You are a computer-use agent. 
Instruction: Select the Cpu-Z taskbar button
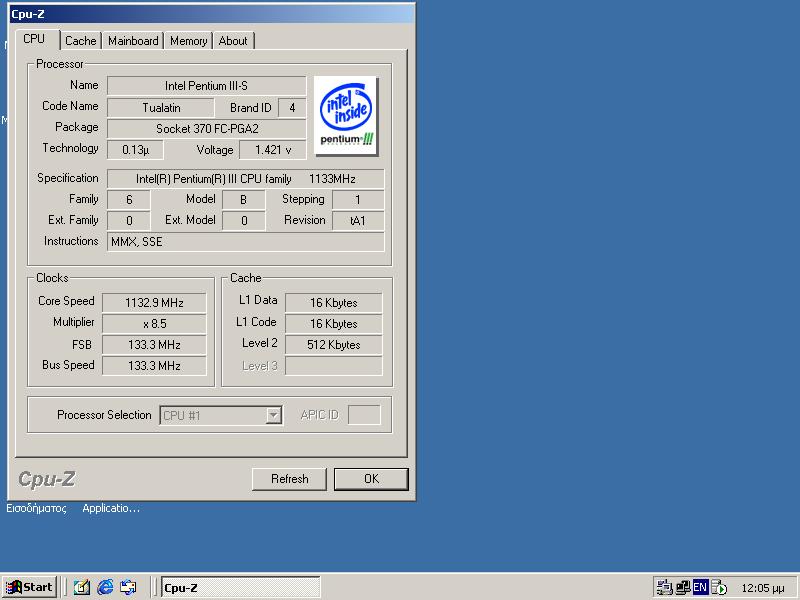click(x=240, y=587)
